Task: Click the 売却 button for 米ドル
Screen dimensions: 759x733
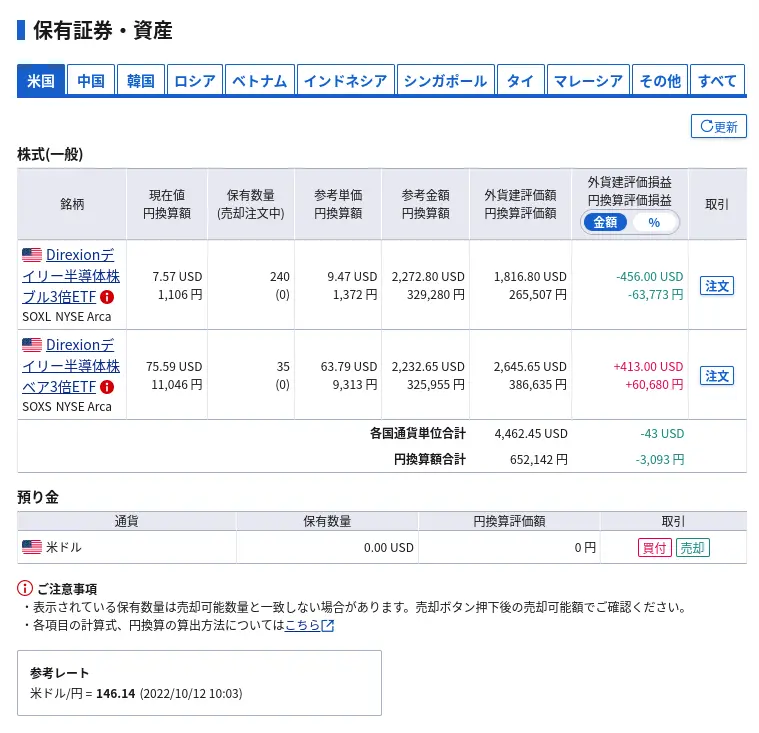Action: (693, 548)
